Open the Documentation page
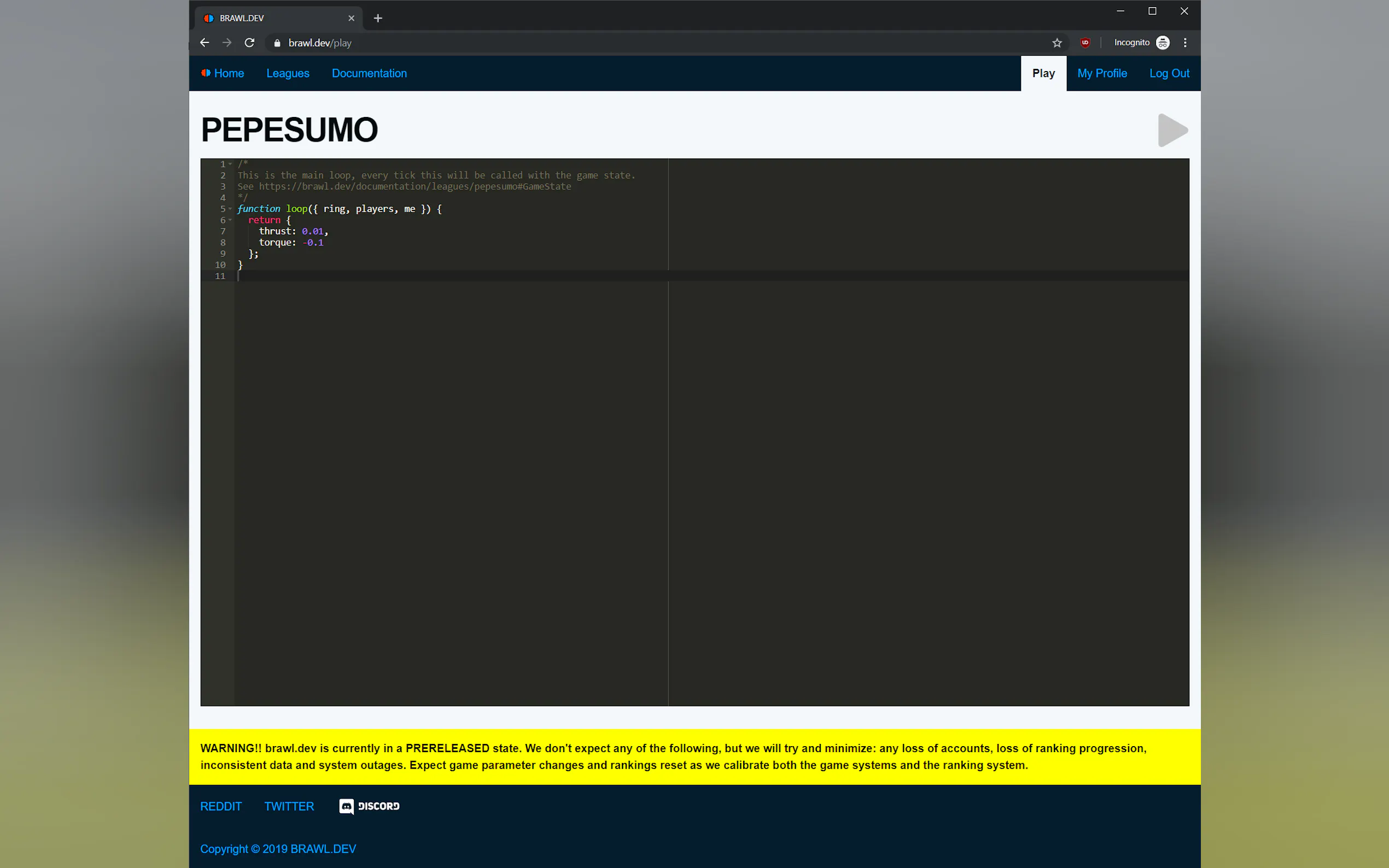The width and height of the screenshot is (1389, 868). coord(369,73)
